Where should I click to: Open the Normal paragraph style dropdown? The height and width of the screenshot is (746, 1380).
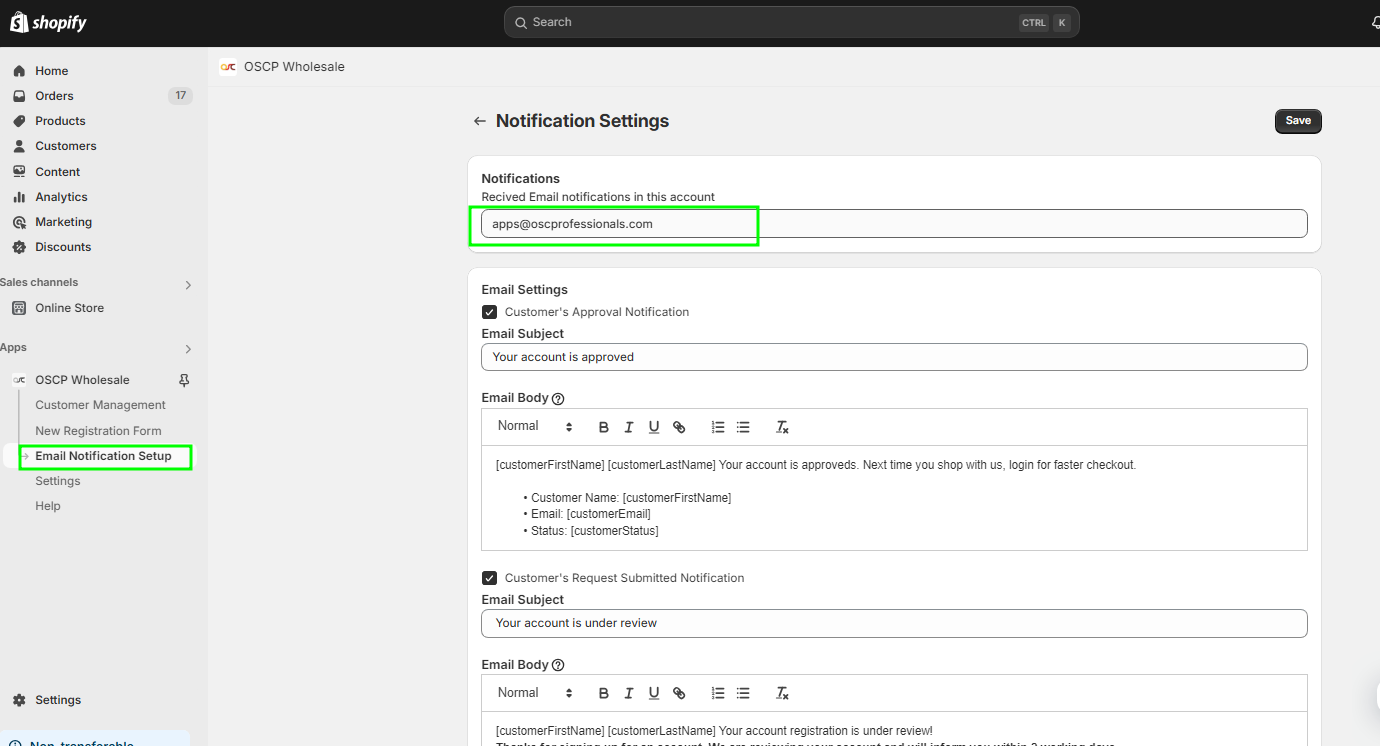point(533,426)
